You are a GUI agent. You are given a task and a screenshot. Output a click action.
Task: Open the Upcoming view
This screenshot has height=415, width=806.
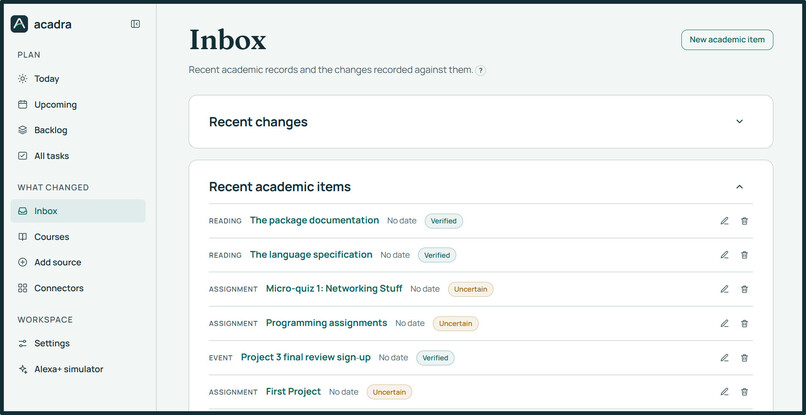(78, 104)
